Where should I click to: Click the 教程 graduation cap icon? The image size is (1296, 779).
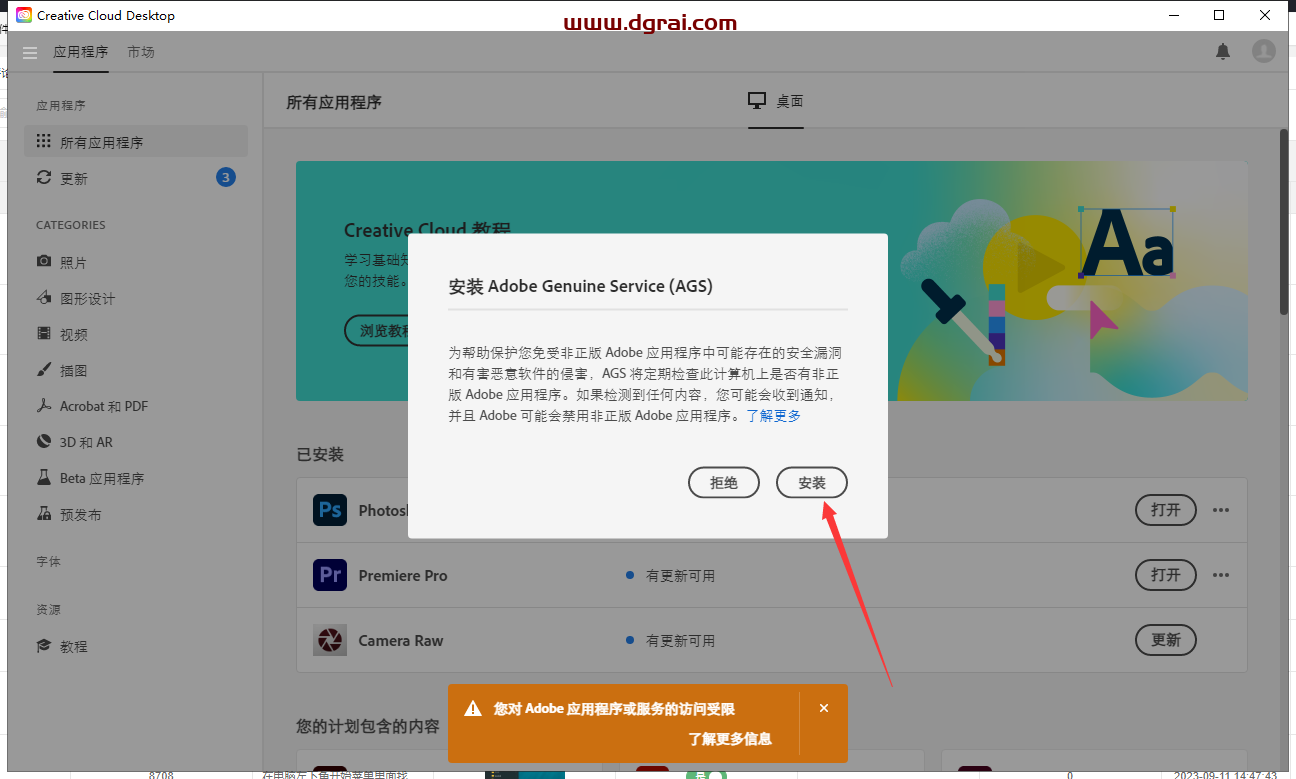pos(43,646)
